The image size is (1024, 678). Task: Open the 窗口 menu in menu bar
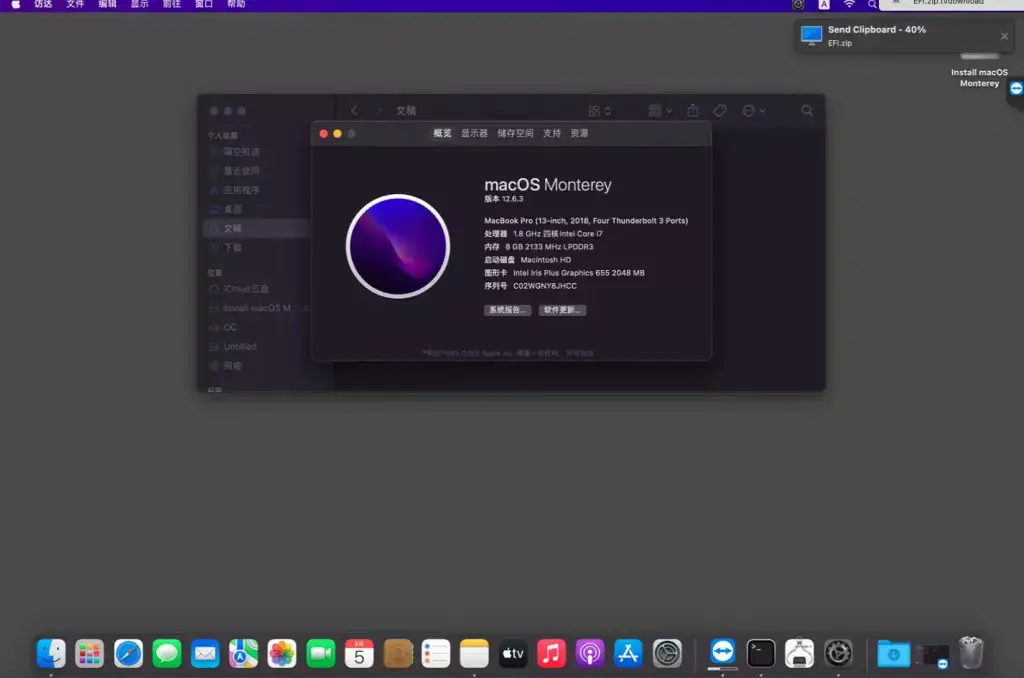click(204, 4)
